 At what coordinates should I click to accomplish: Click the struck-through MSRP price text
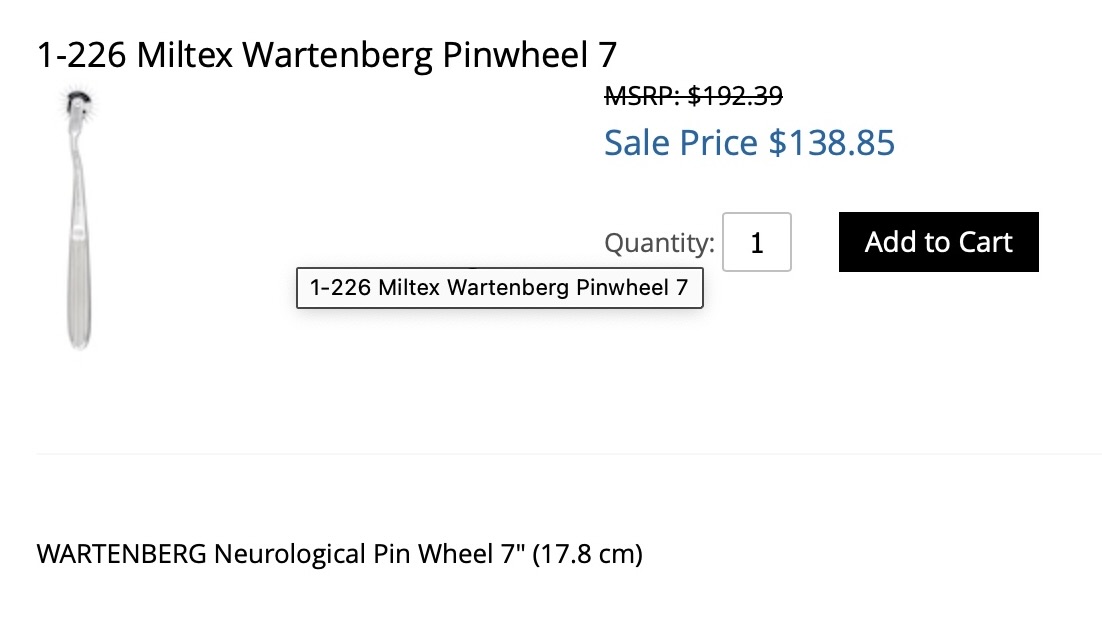pyautogui.click(x=694, y=96)
